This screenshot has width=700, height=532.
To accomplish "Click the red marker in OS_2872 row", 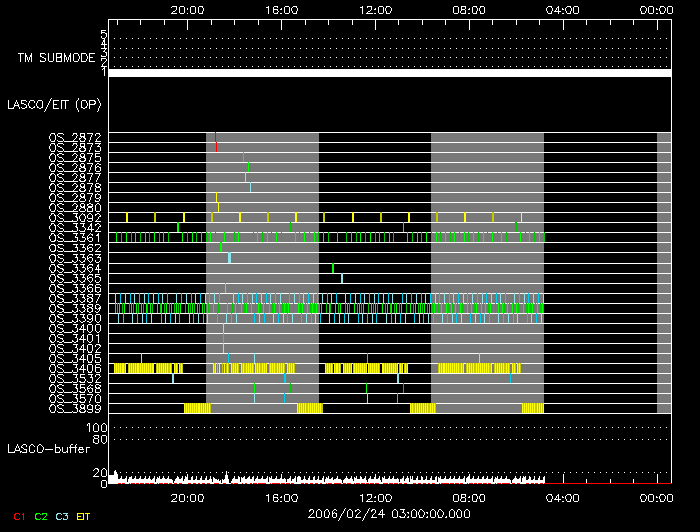I will (216, 137).
